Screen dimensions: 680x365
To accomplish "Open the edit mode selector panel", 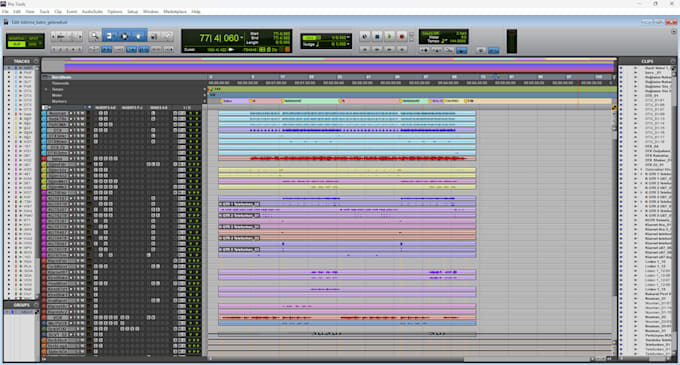I will (x=25, y=41).
